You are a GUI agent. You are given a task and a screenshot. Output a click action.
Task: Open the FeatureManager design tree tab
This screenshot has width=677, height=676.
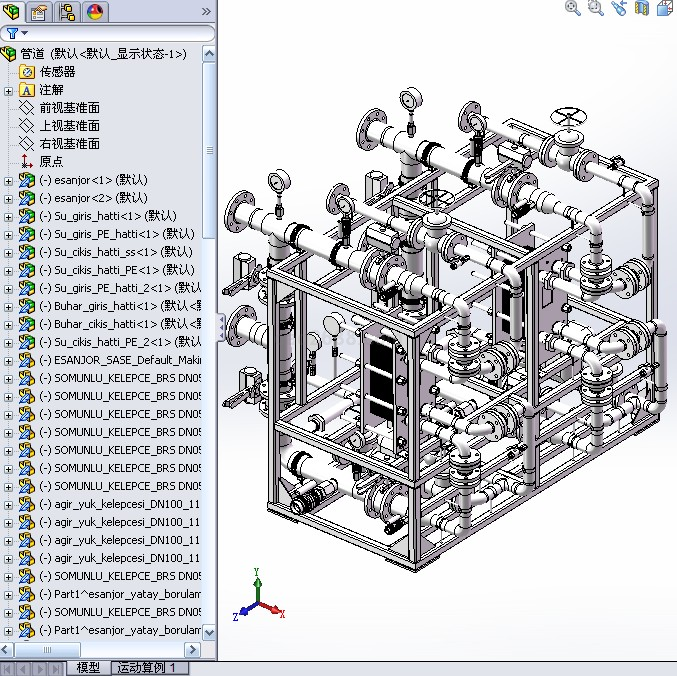point(12,12)
